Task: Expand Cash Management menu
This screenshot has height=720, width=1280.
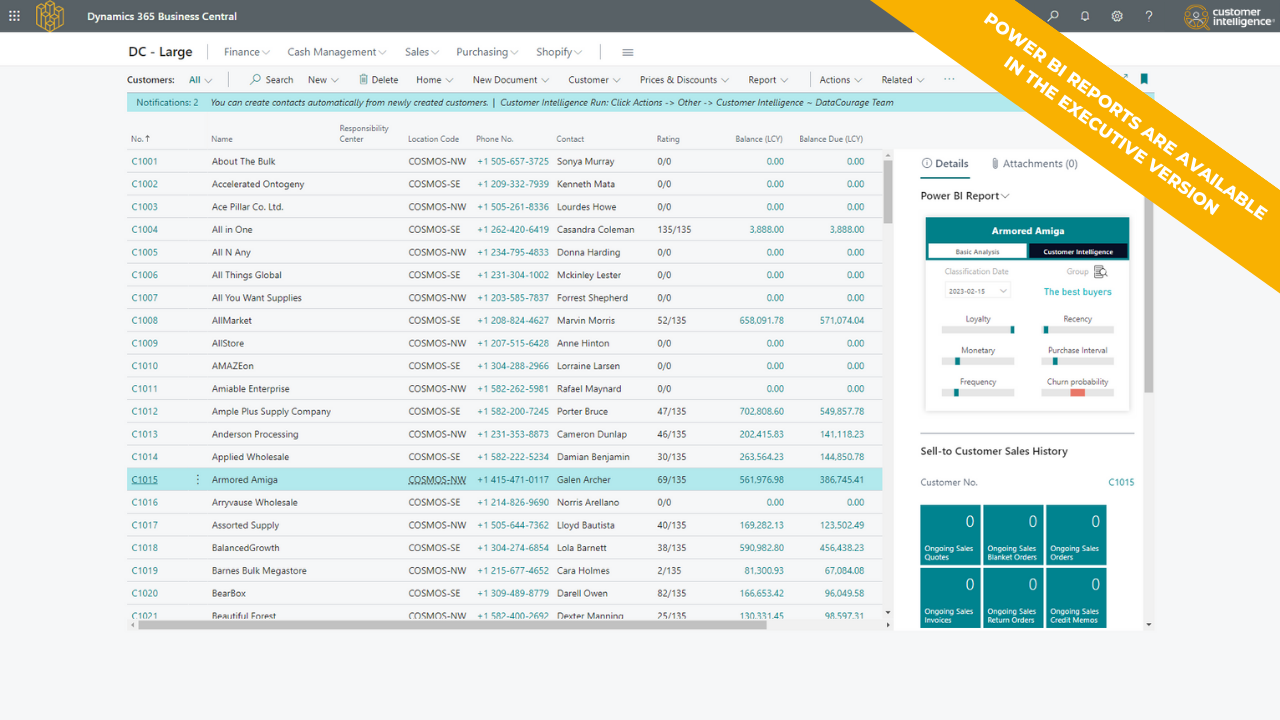Action: (337, 52)
